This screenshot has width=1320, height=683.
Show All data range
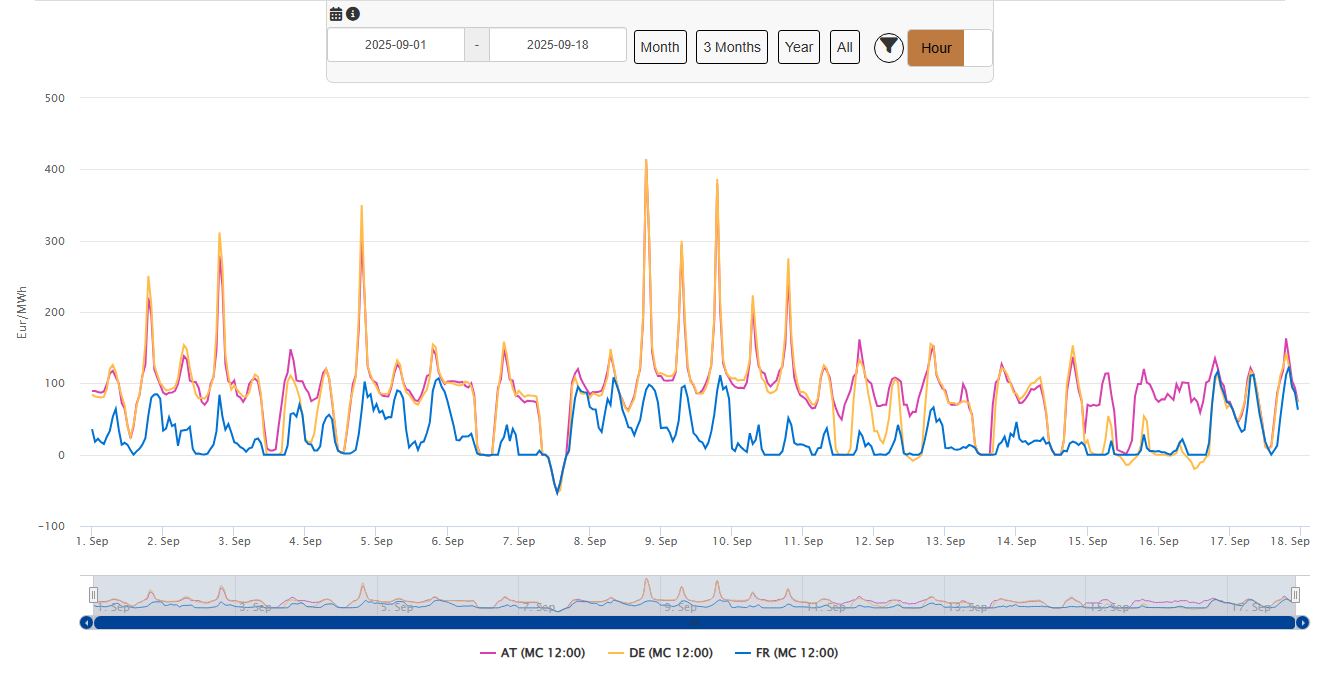(845, 47)
